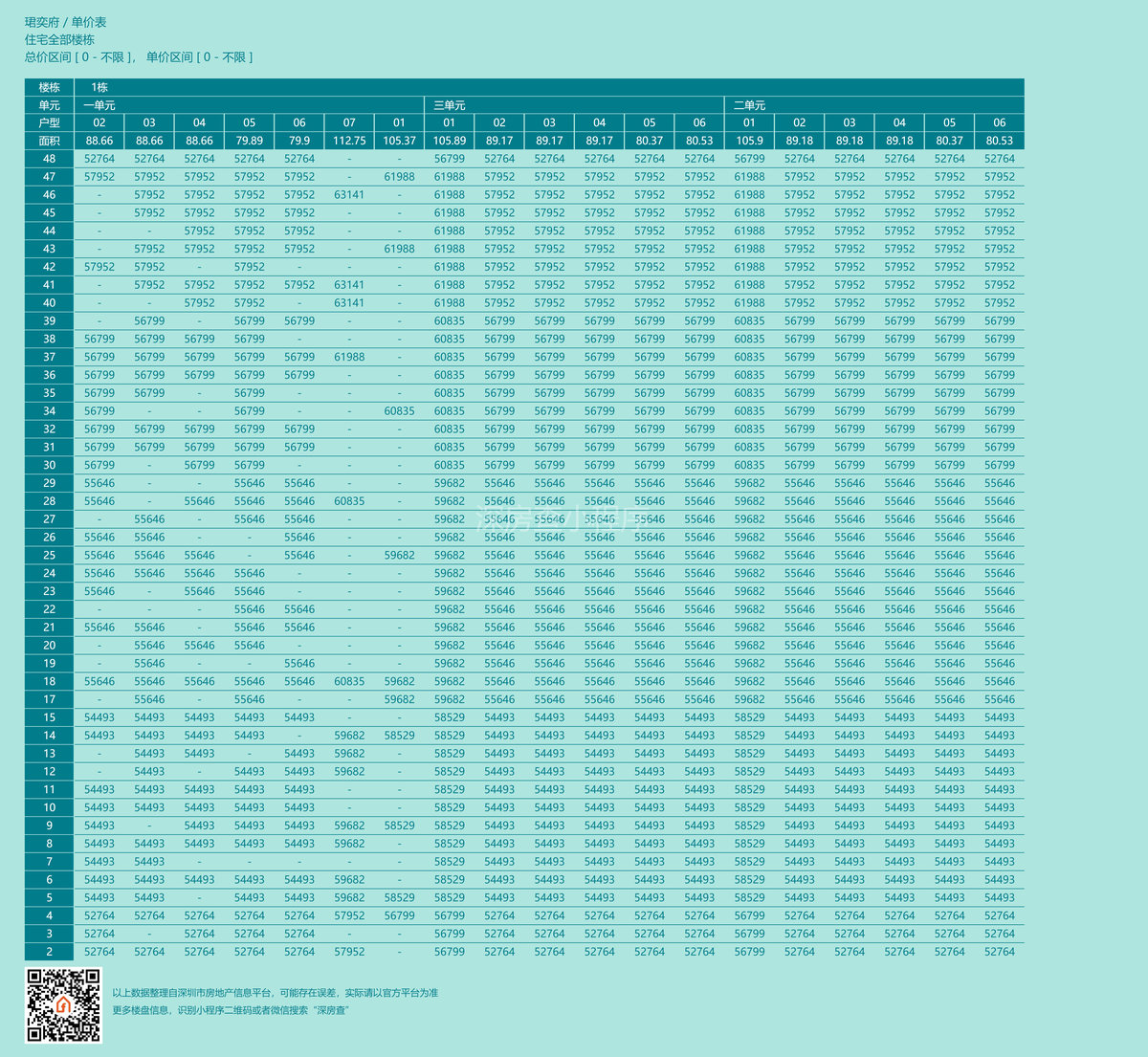Screen dimensions: 1148x1057
Task: Click the 63141 price in floor 40 row
Action: coord(349,302)
